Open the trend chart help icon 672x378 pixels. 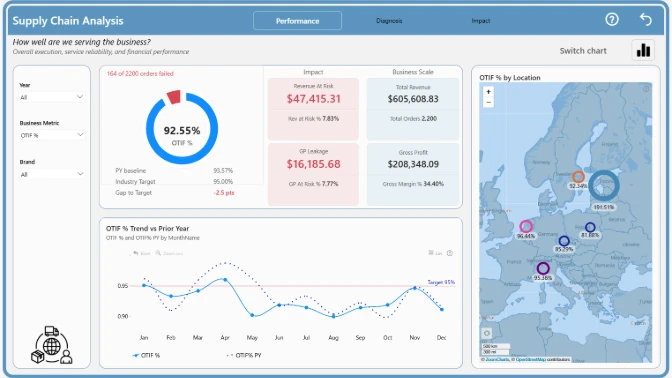450,253
